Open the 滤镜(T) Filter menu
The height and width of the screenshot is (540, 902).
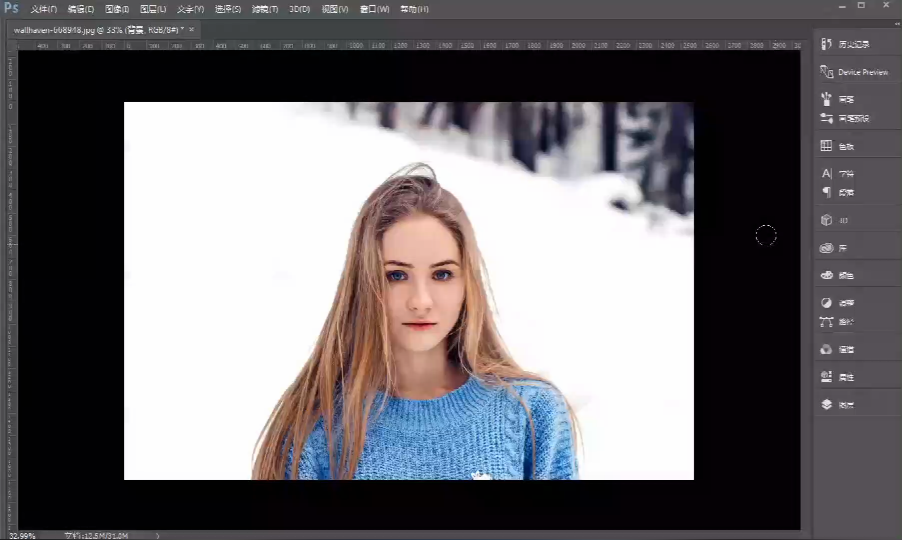coord(265,9)
